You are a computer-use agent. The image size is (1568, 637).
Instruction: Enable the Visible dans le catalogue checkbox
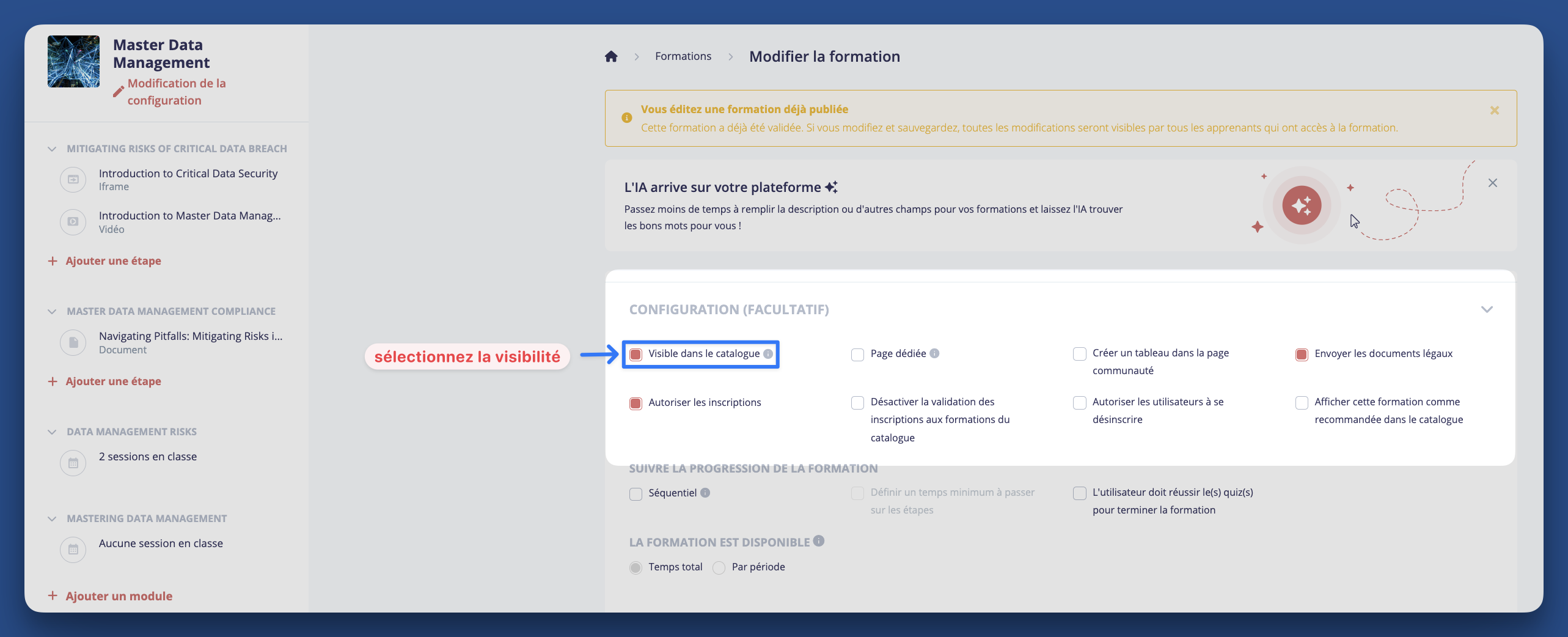point(636,353)
